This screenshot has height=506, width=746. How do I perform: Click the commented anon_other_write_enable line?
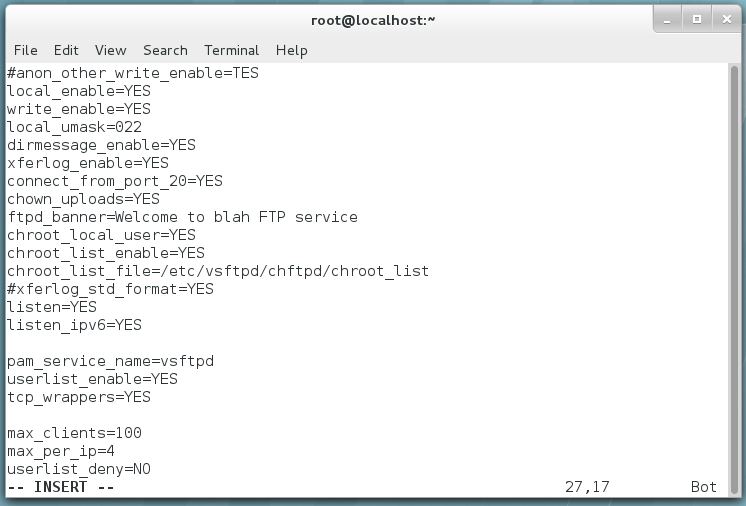point(133,73)
